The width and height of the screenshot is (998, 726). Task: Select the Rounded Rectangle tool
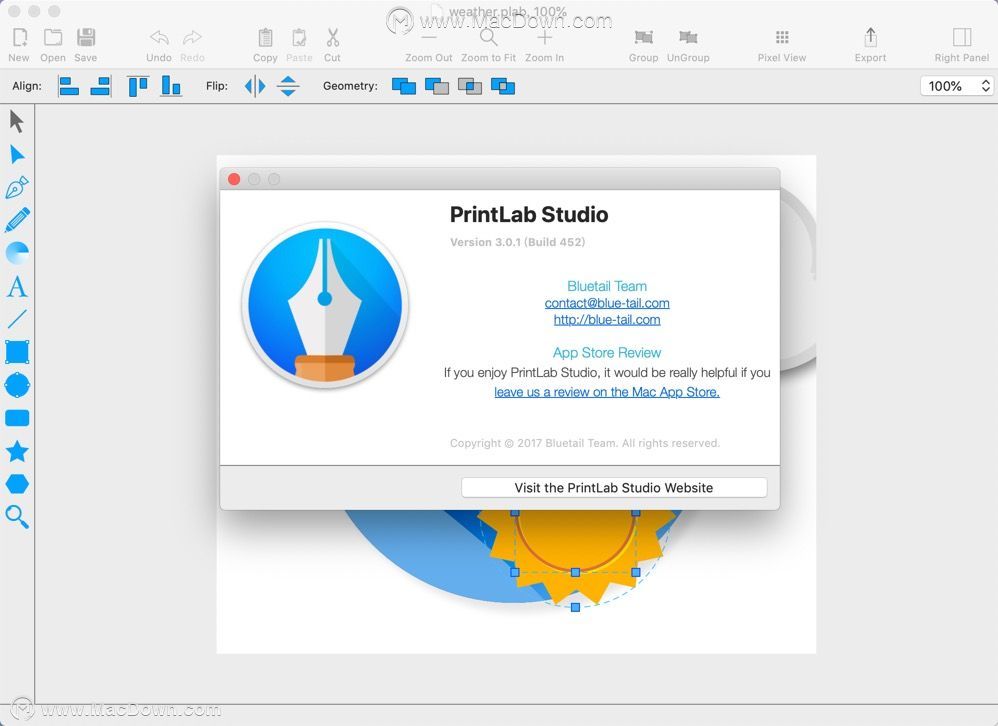click(17, 418)
